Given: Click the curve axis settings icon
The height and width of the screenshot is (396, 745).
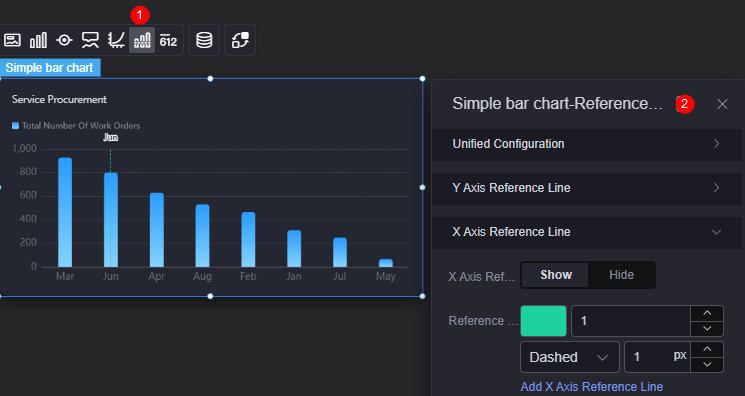Looking at the screenshot, I should pos(116,40).
